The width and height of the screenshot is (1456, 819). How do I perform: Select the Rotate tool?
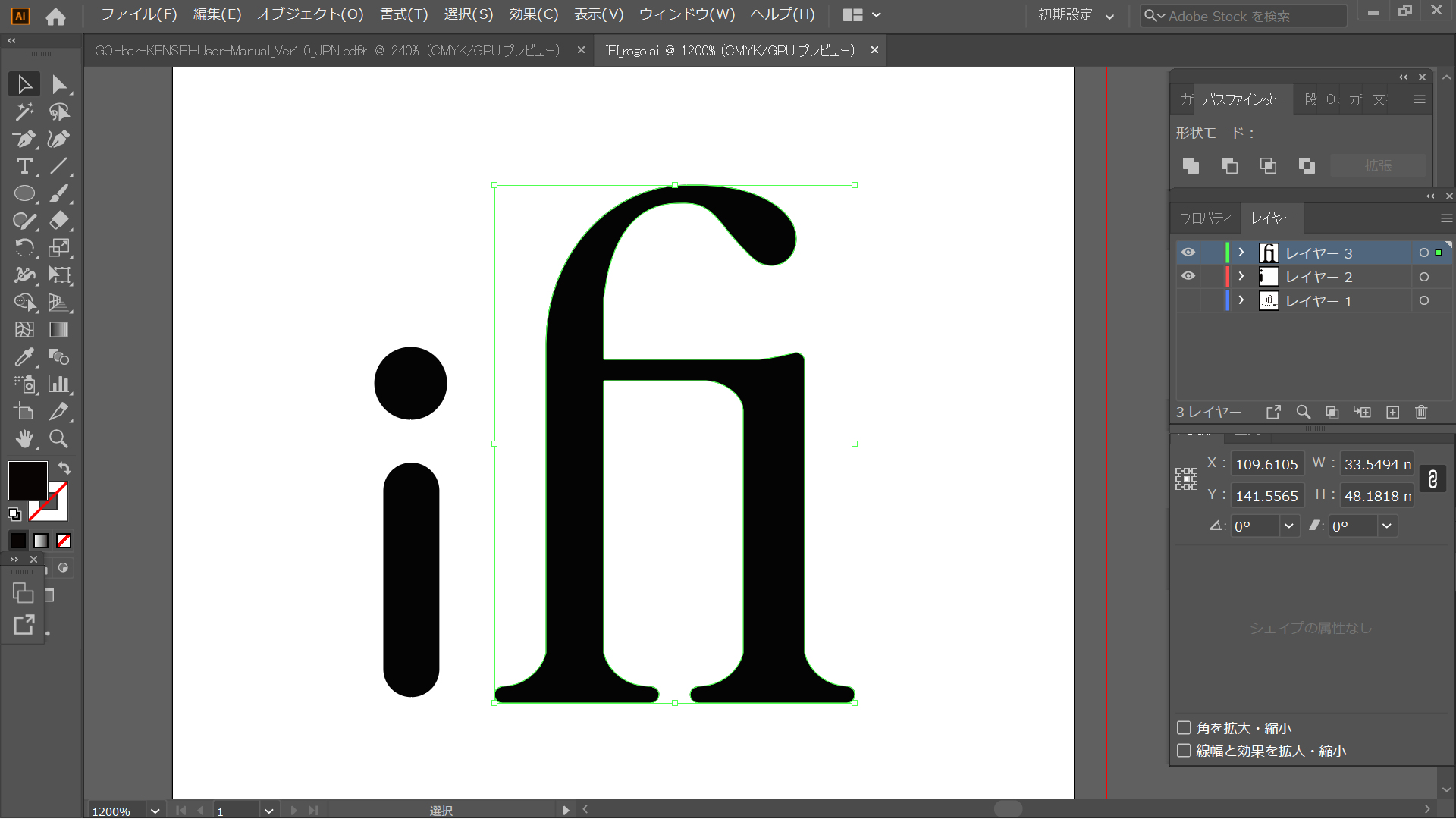tap(24, 248)
